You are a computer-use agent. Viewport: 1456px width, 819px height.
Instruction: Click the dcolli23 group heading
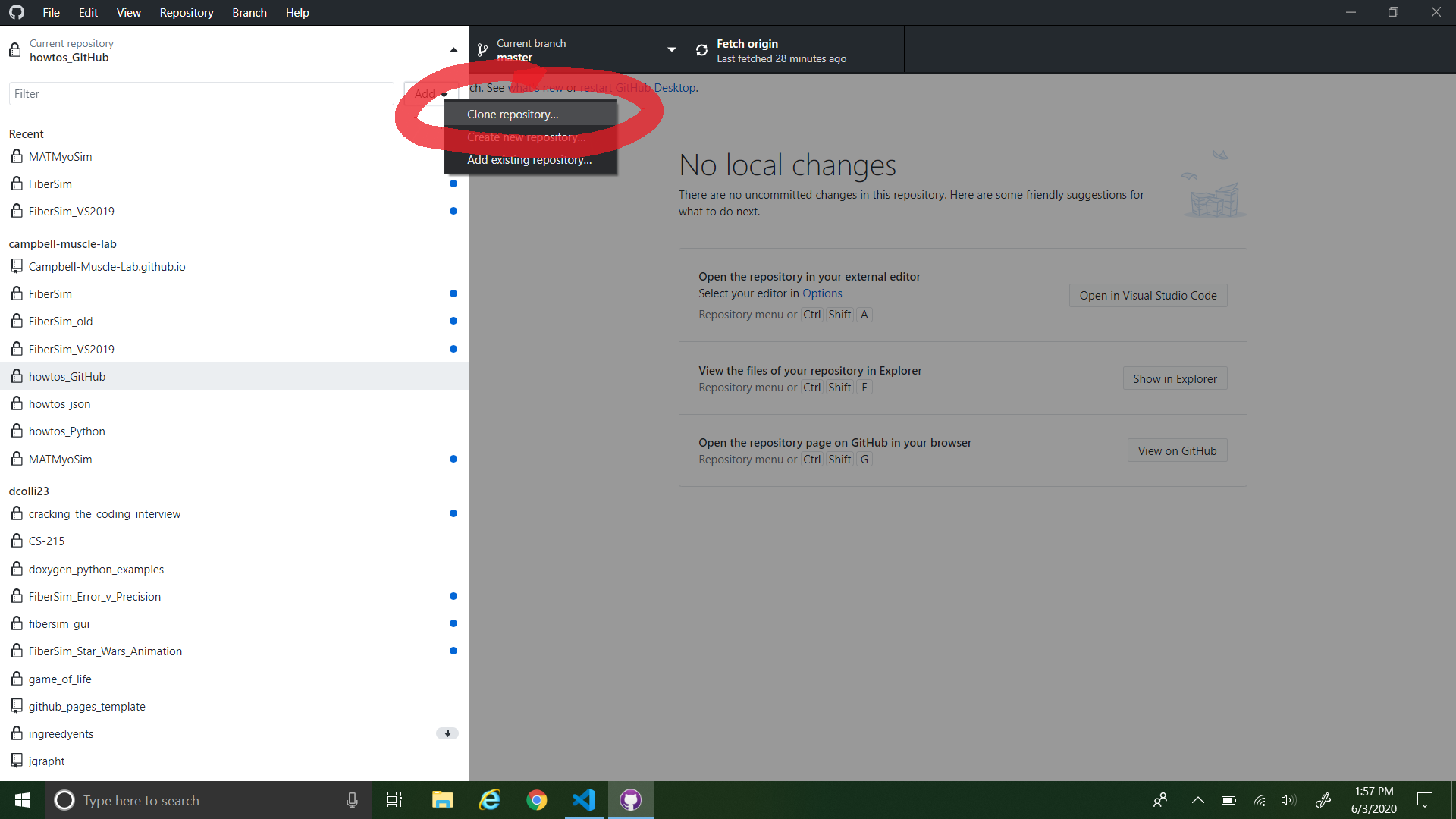pyautogui.click(x=29, y=491)
